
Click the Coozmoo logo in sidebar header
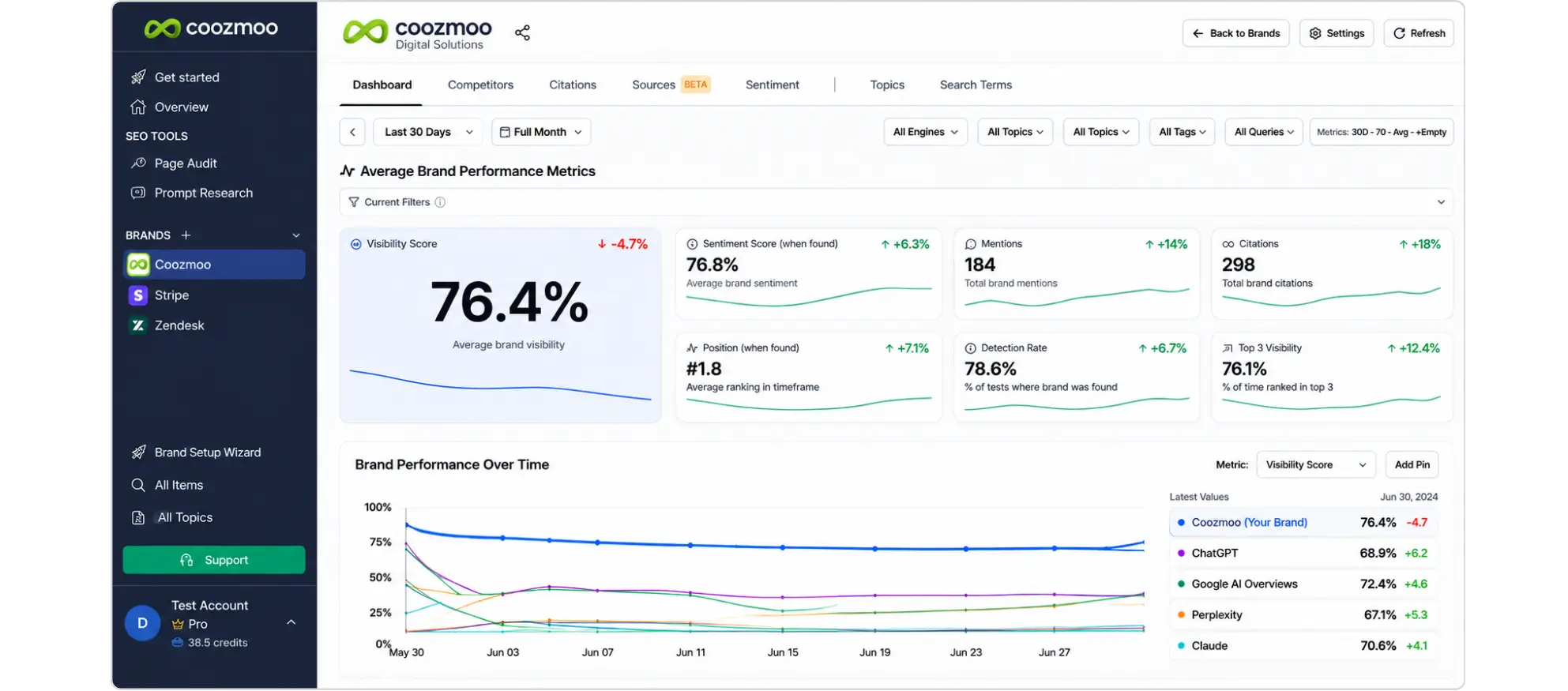211,28
